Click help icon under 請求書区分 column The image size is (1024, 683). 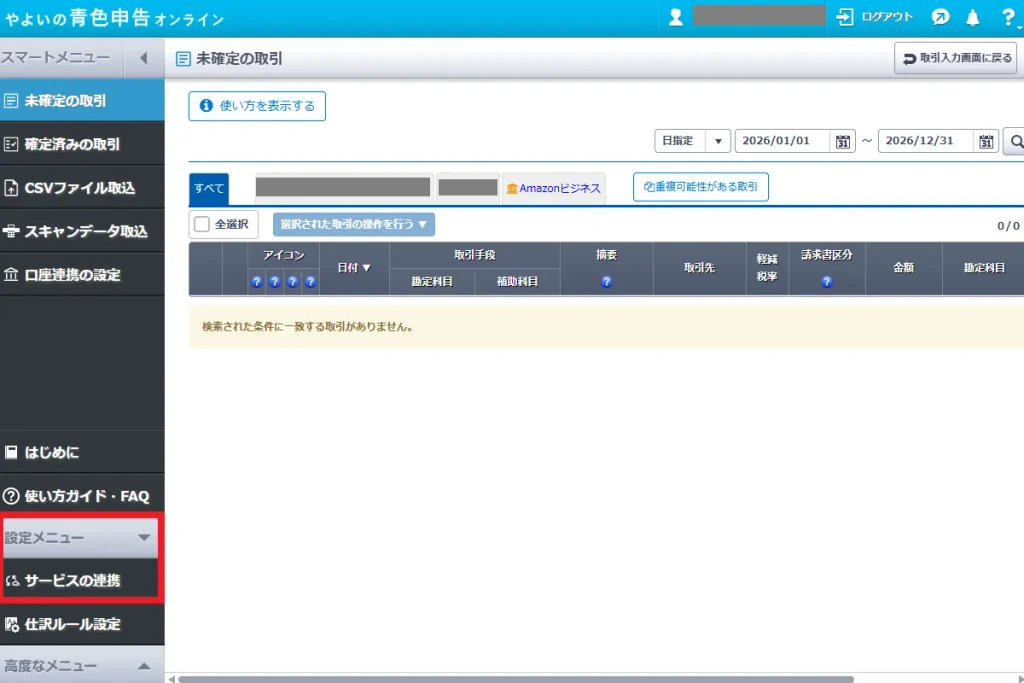tap(827, 281)
